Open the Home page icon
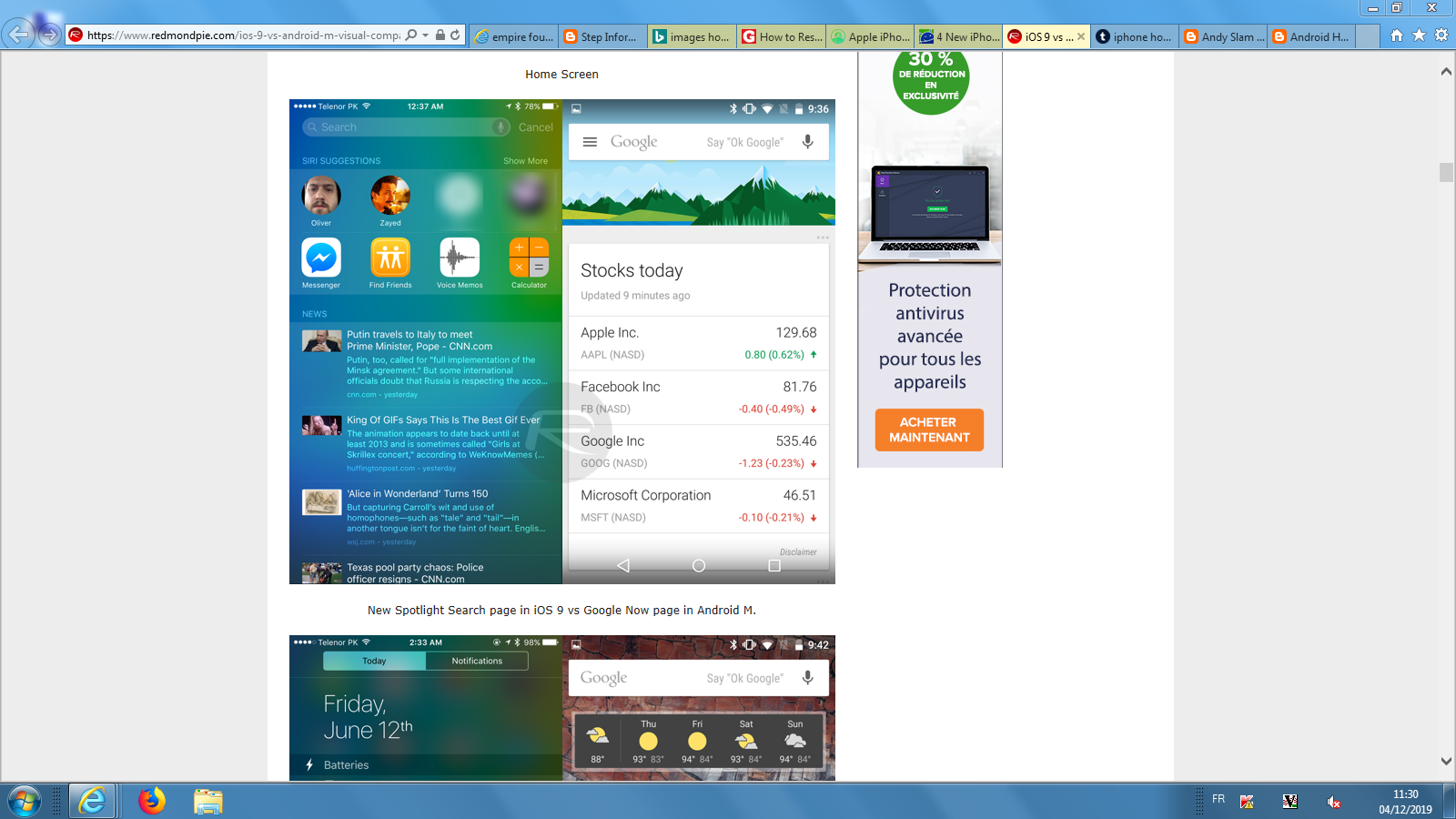Image resolution: width=1456 pixels, height=819 pixels. (x=1397, y=35)
